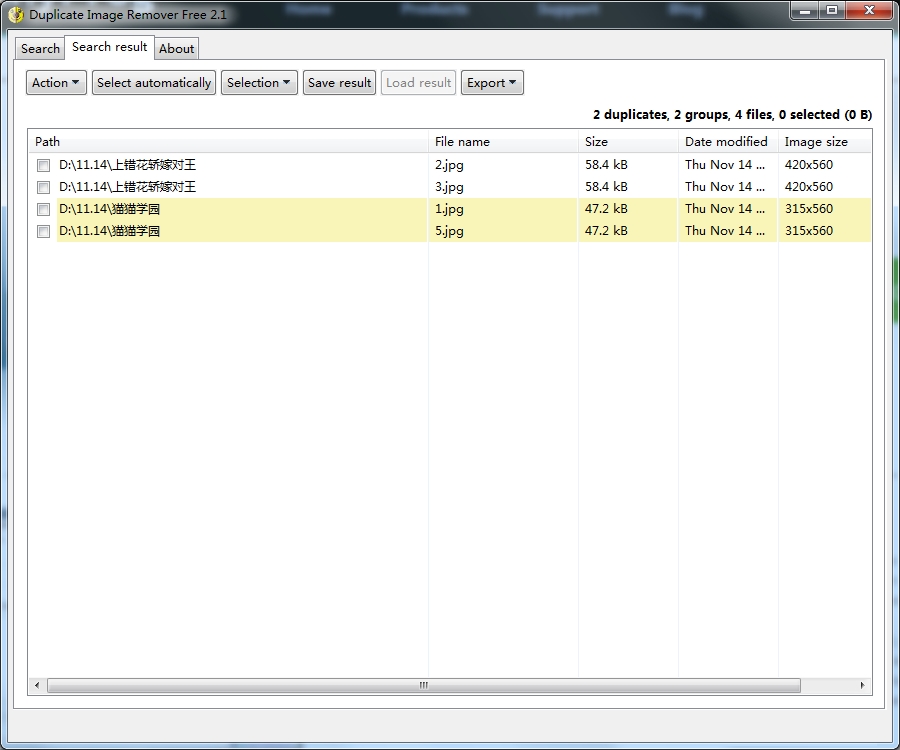Click the Save result button
The width and height of the screenshot is (900, 750).
(339, 83)
